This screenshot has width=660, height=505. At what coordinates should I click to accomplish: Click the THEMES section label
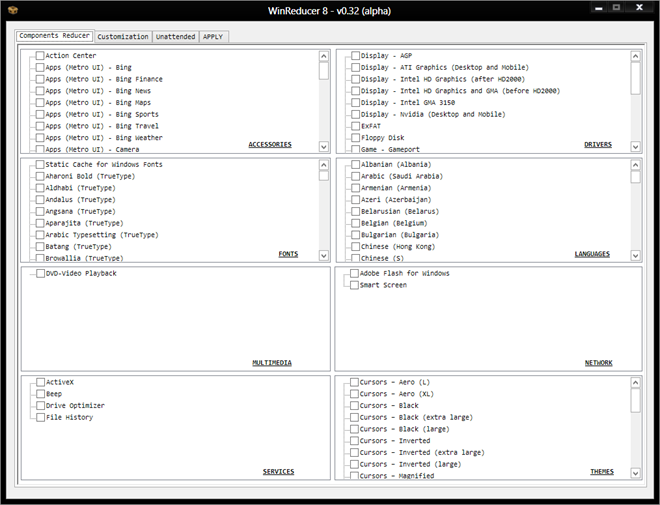click(602, 472)
